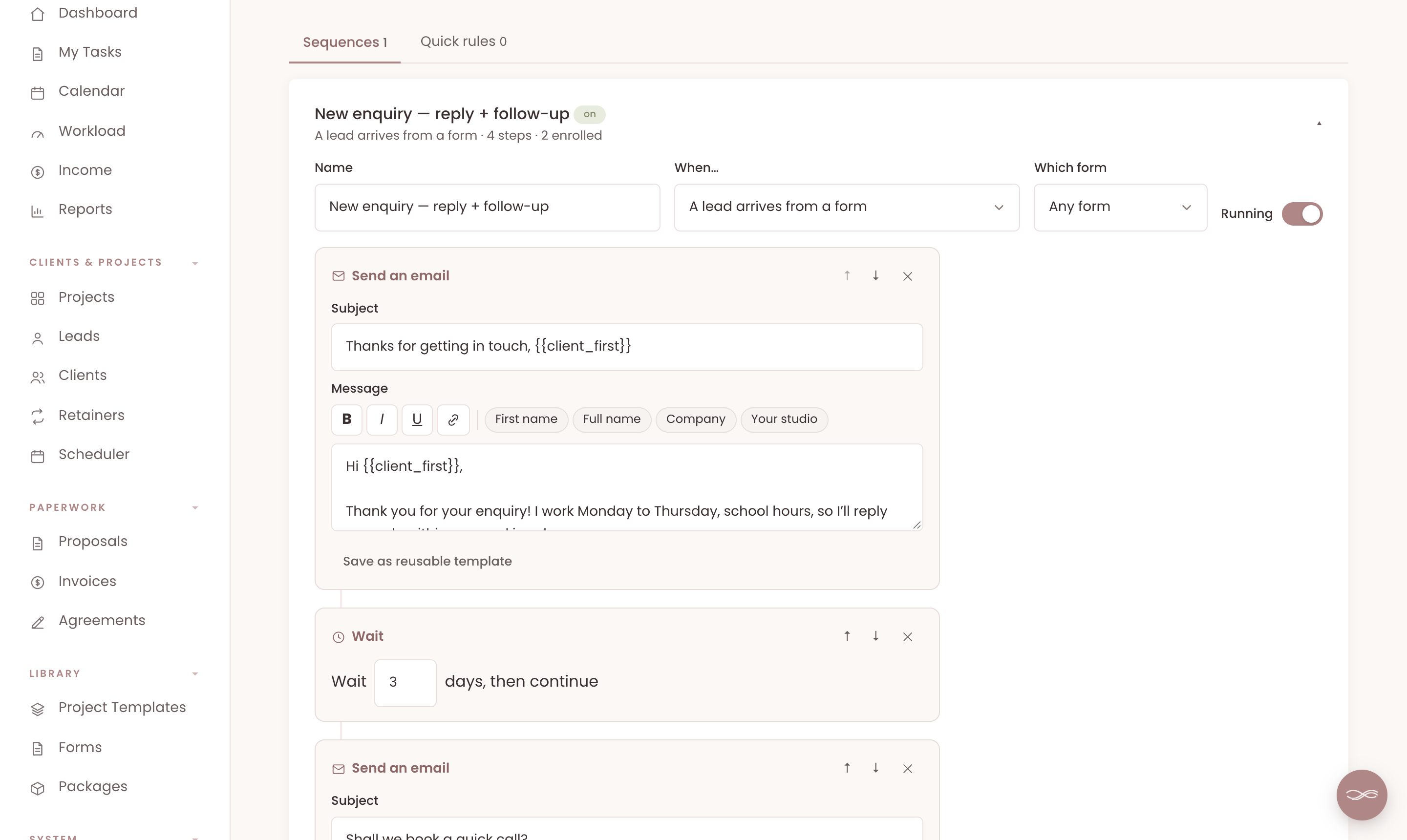The width and height of the screenshot is (1407, 840).
Task: Toggle the Running switch off
Action: point(1302,214)
